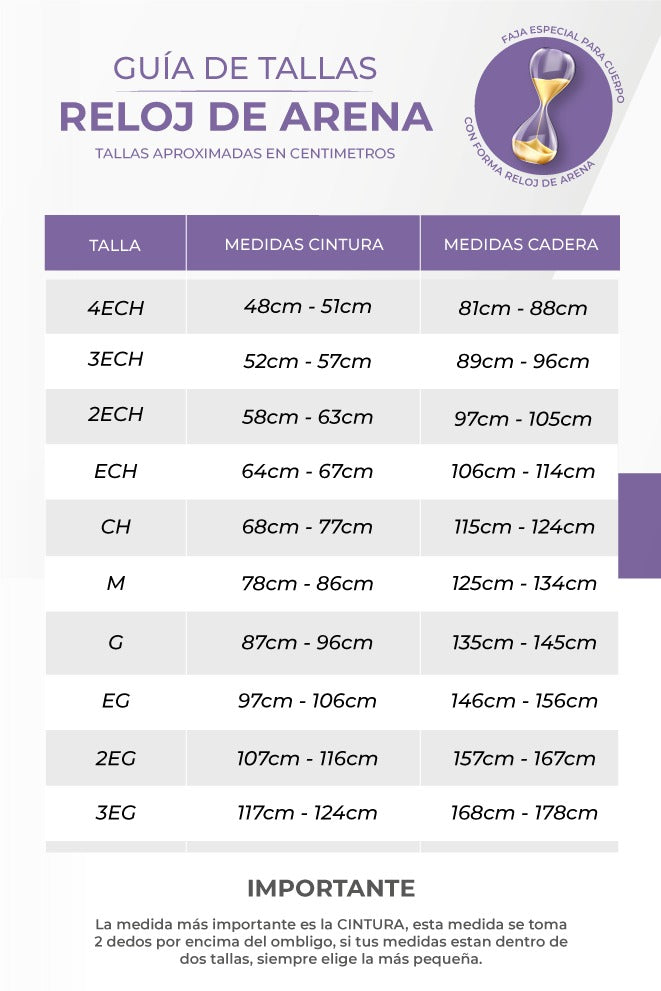The image size is (661, 991).
Task: Click the G size label
Action: point(116,642)
